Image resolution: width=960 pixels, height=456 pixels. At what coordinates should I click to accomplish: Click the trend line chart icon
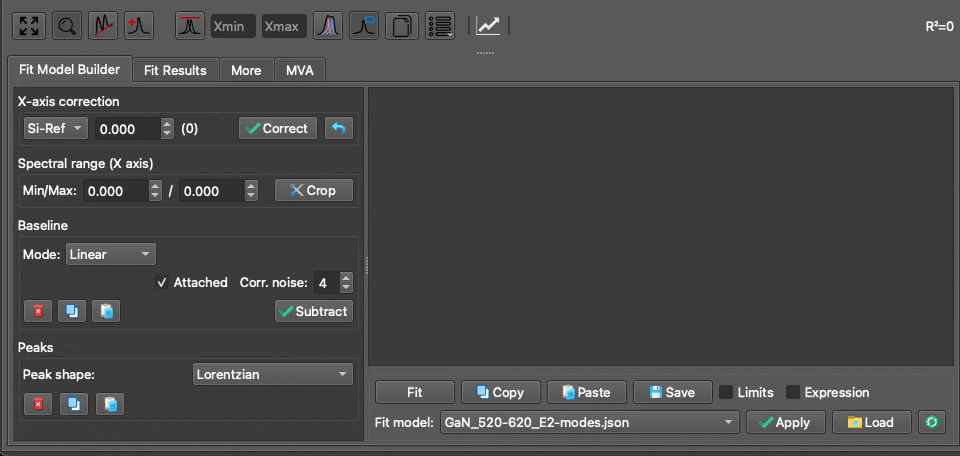point(488,26)
